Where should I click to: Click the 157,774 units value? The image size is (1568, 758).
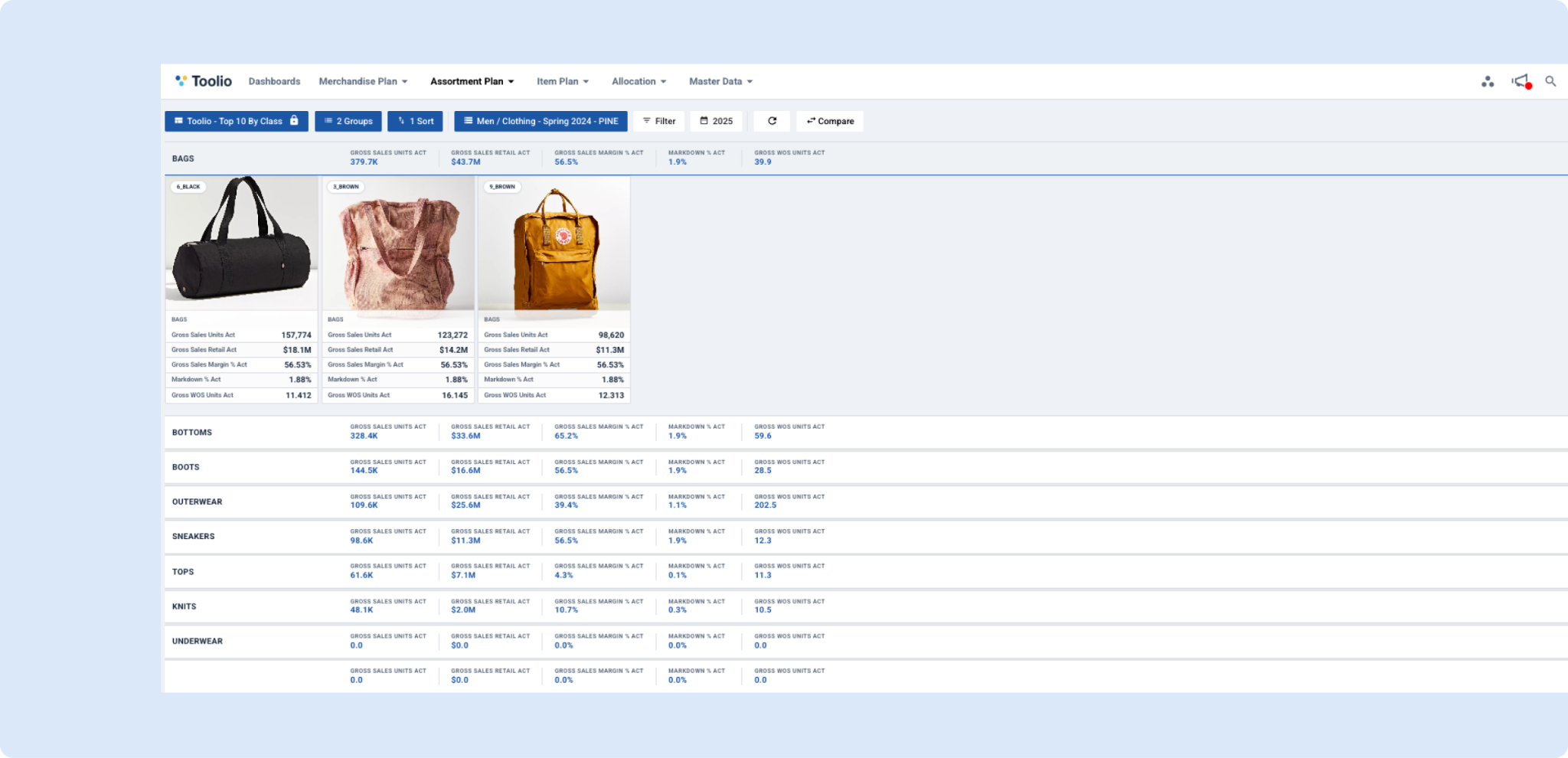pos(296,335)
